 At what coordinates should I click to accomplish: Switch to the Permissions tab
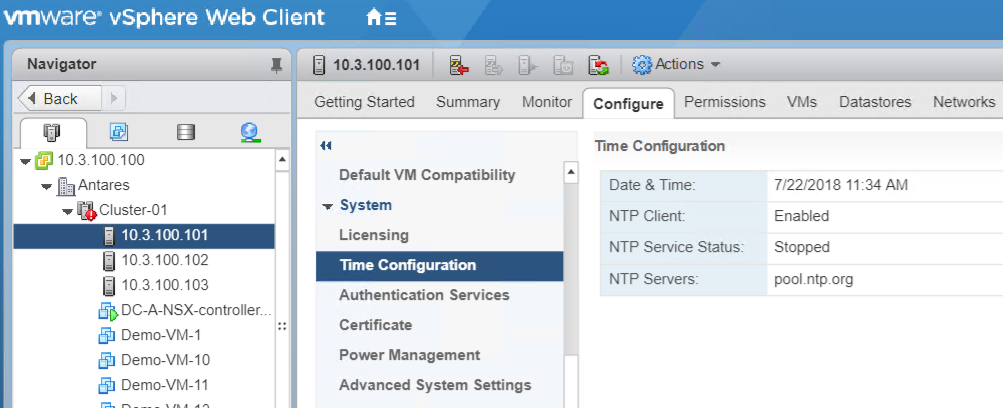[x=725, y=102]
